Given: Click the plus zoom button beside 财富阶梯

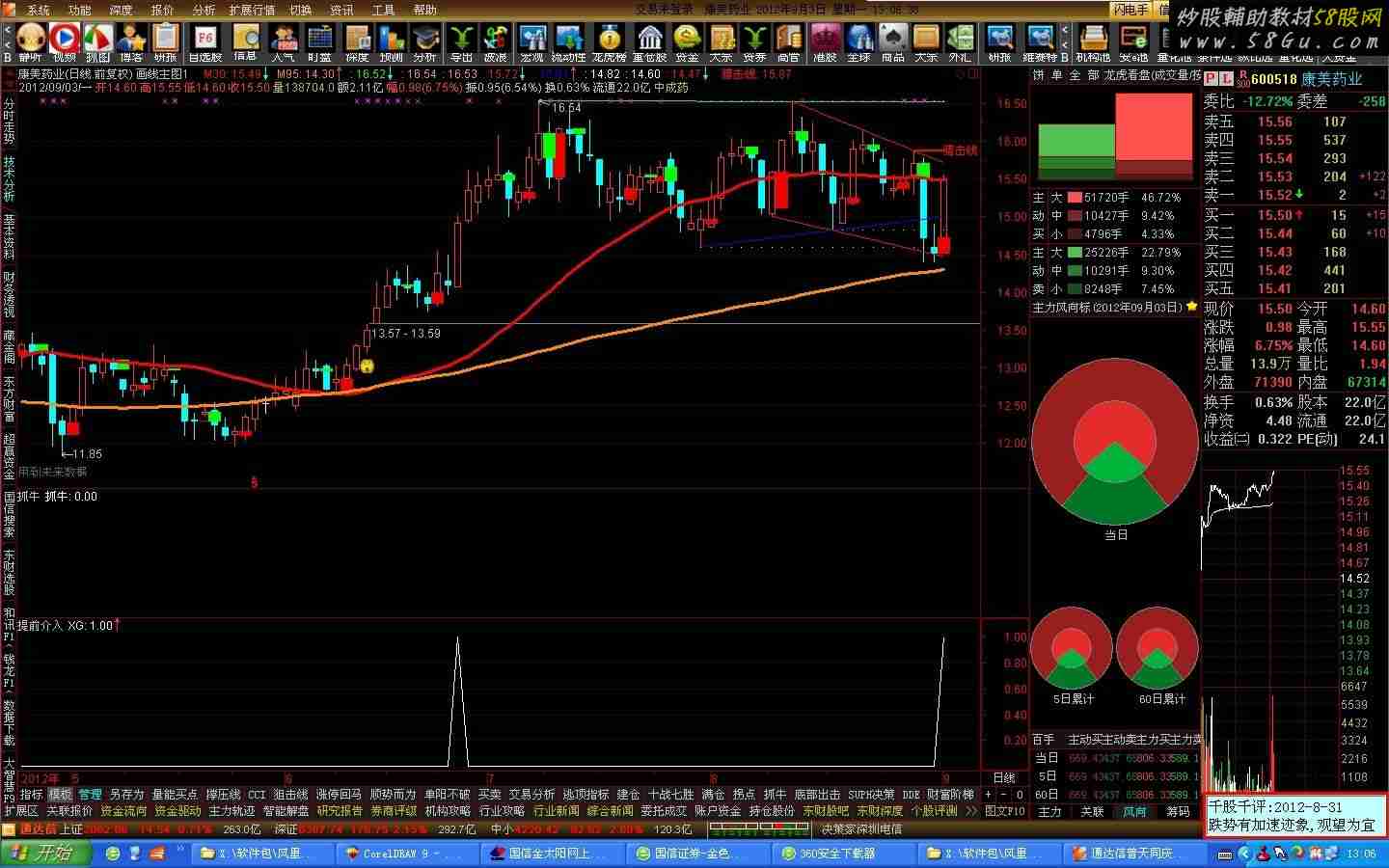Looking at the screenshot, I should [x=988, y=795].
